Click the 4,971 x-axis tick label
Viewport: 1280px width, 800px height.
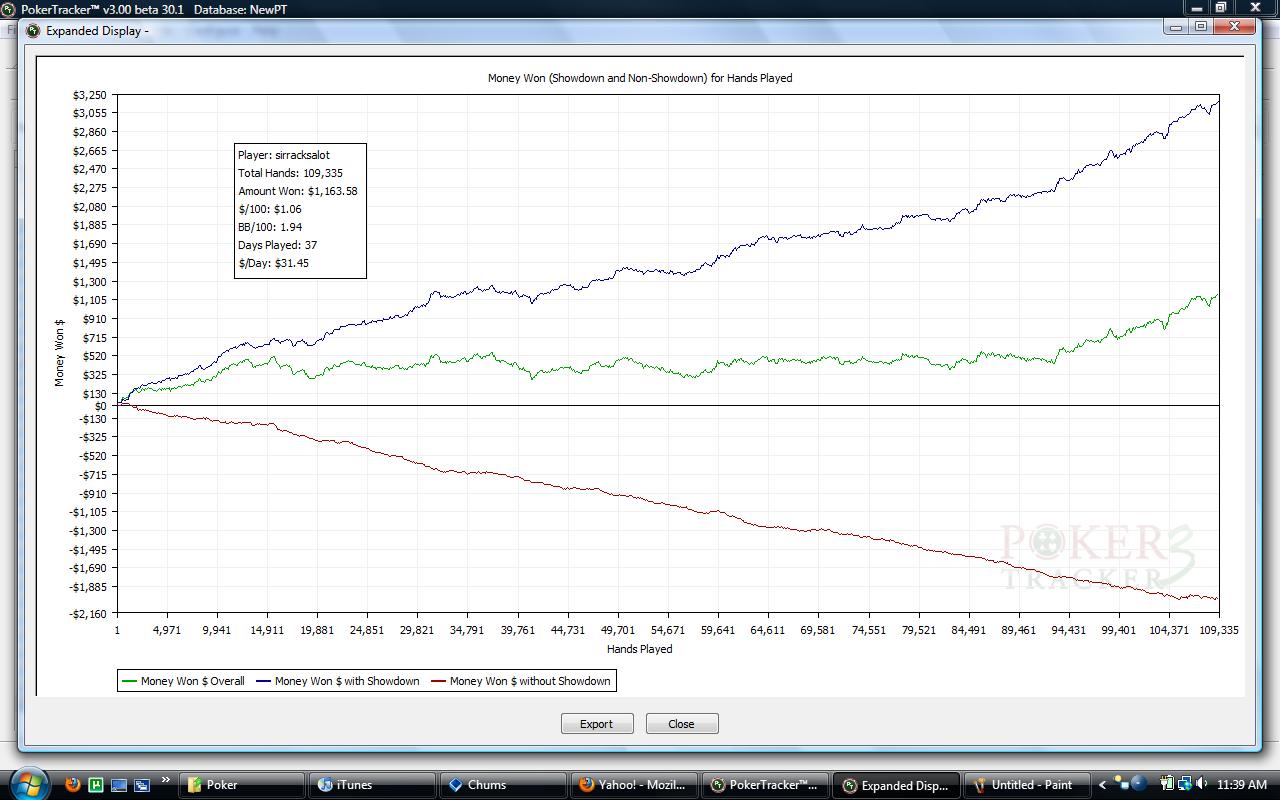(x=167, y=631)
